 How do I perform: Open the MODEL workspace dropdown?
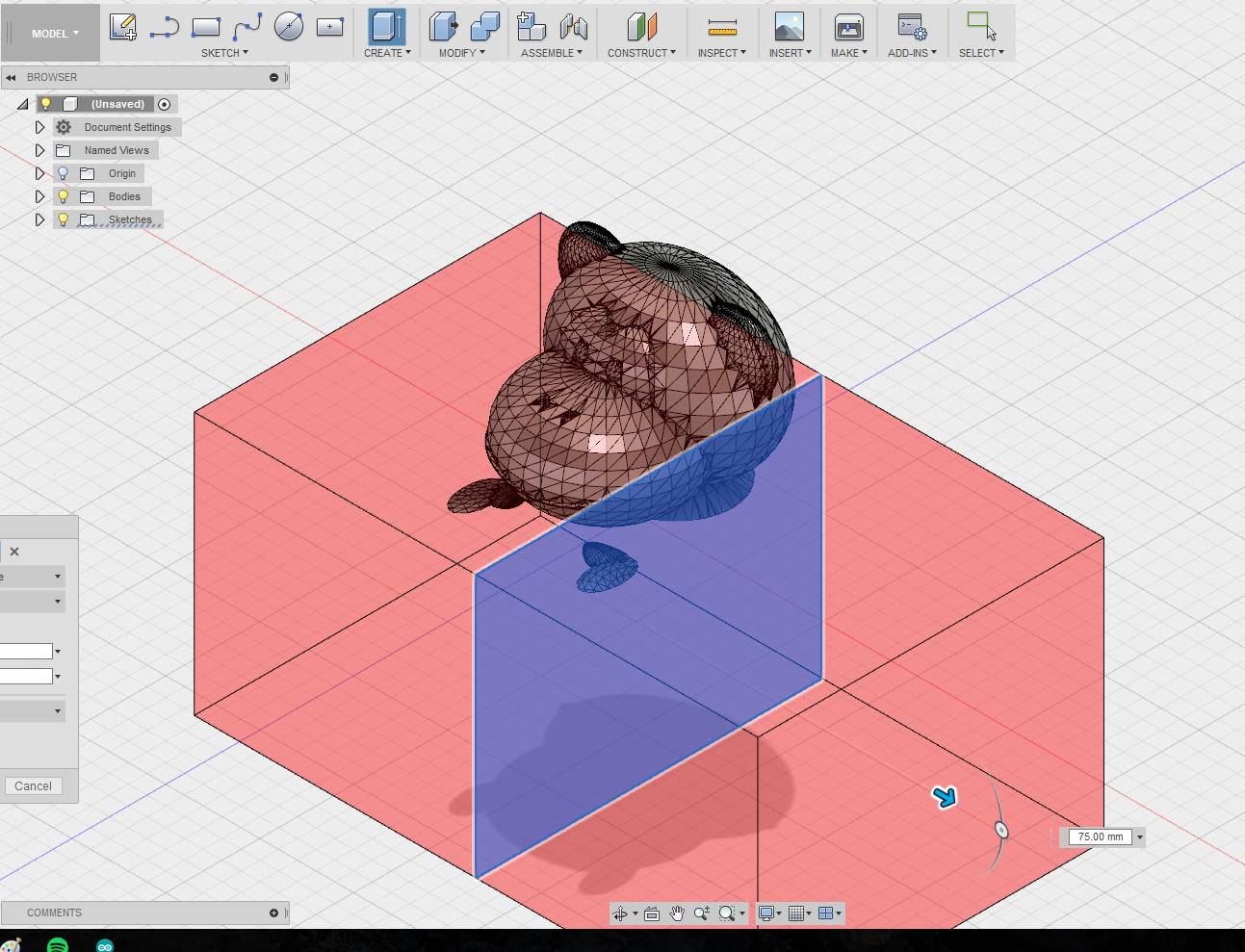click(54, 34)
